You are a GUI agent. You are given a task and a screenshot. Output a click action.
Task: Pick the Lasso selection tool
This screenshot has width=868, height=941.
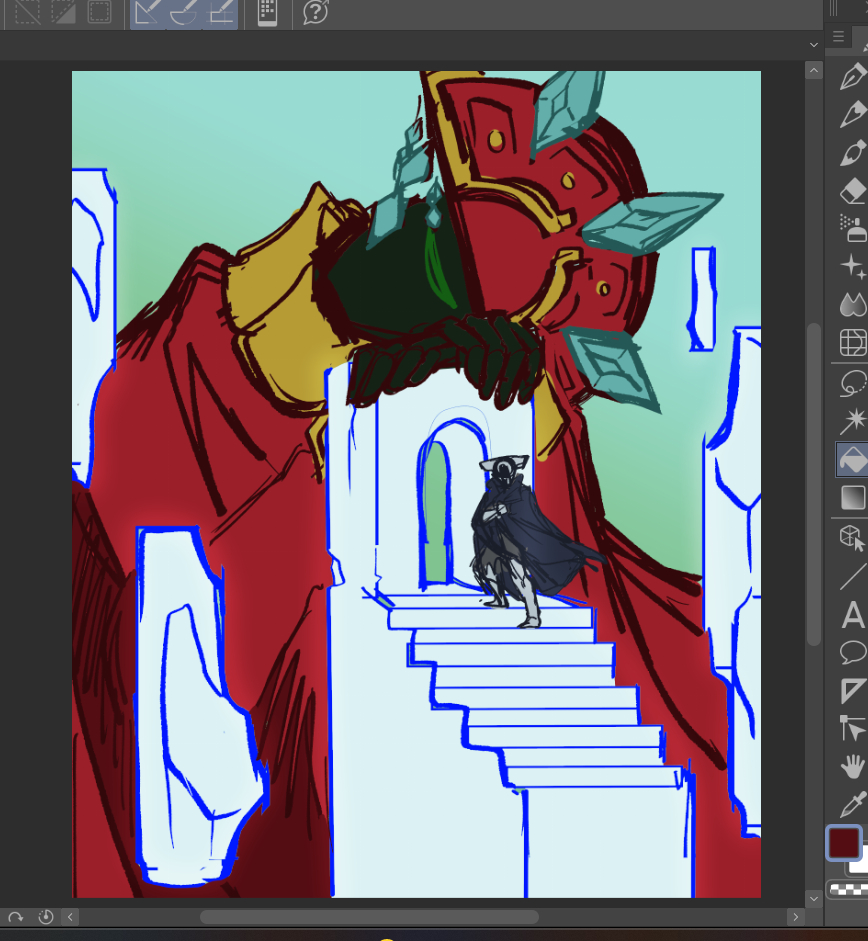click(x=852, y=382)
